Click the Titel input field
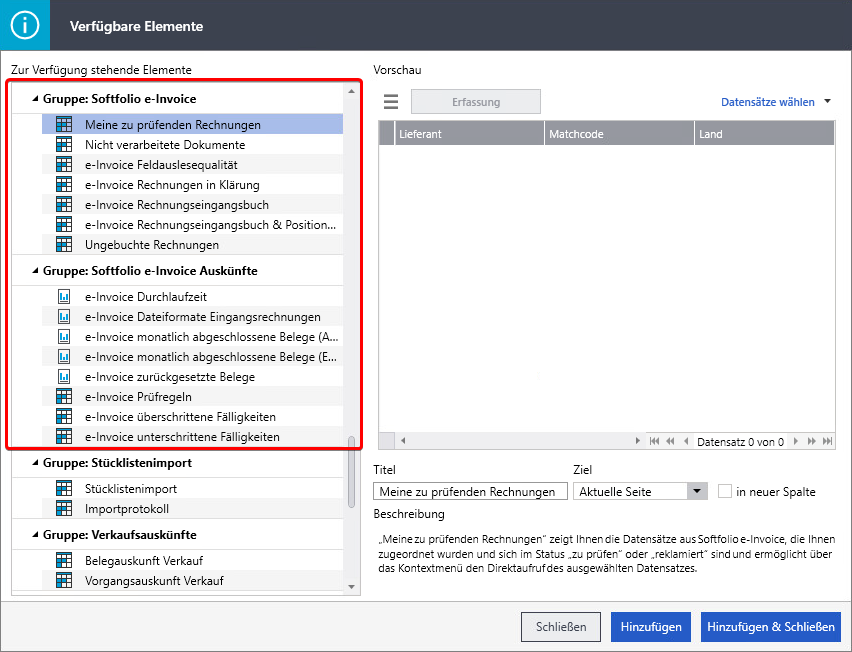 (x=471, y=491)
